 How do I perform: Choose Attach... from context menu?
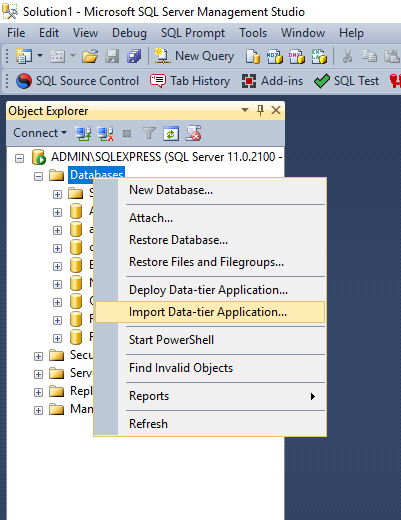[210, 218]
